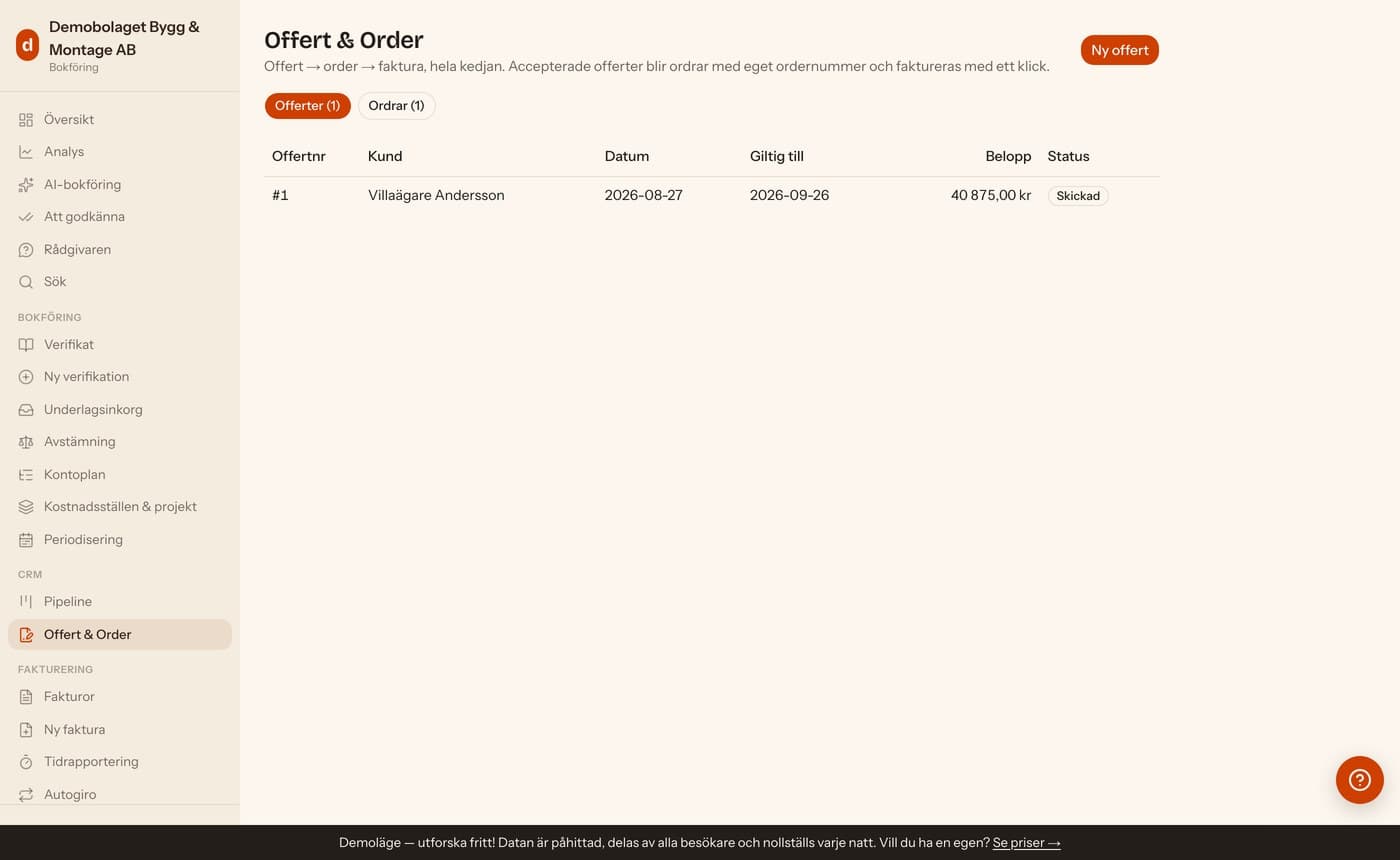
Task: Click the Analys chart icon
Action: [x=26, y=152]
